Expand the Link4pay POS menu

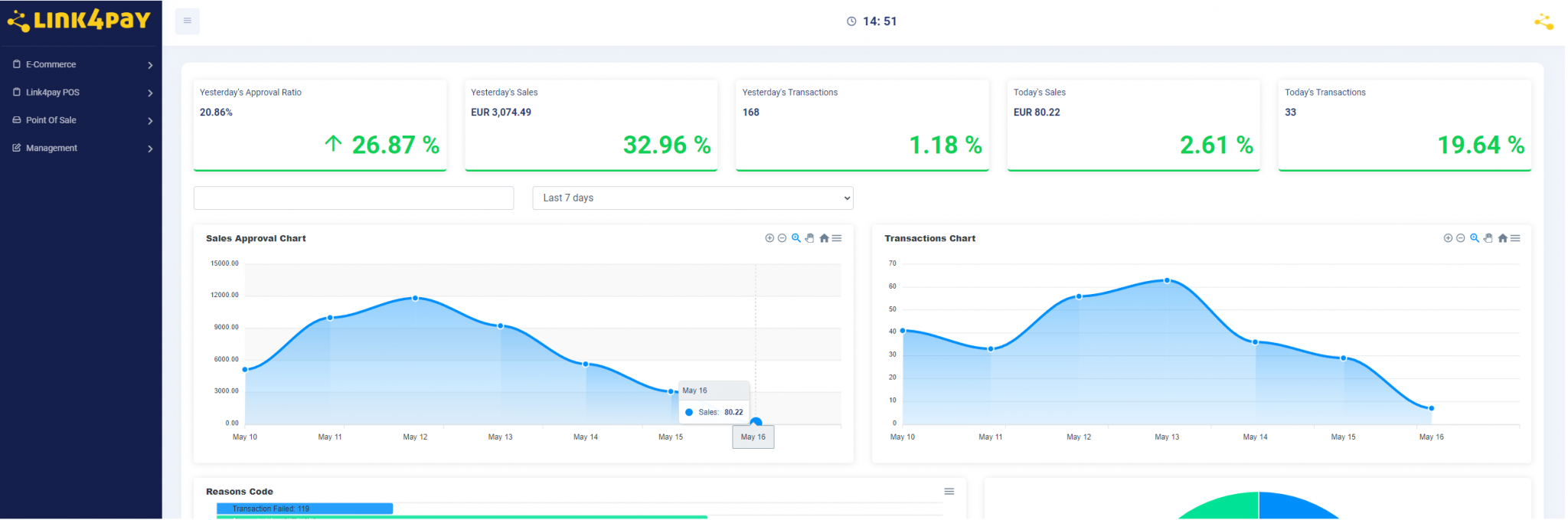(82, 93)
